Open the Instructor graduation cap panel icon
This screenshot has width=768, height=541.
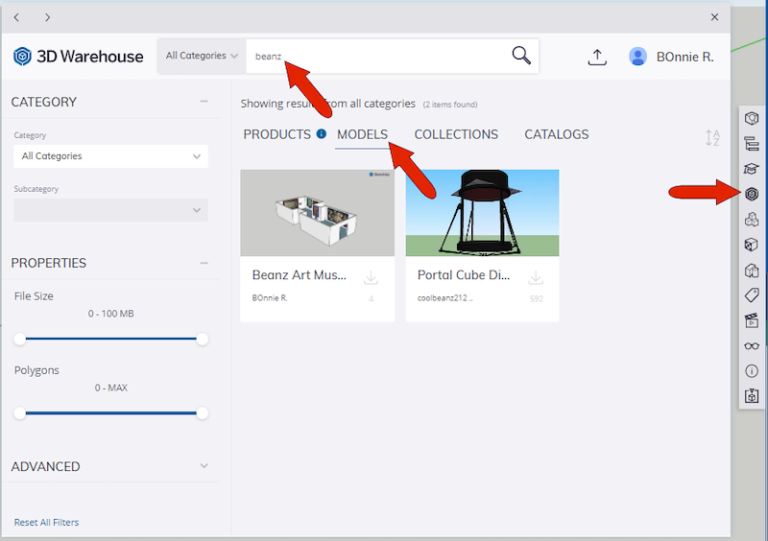pos(751,169)
